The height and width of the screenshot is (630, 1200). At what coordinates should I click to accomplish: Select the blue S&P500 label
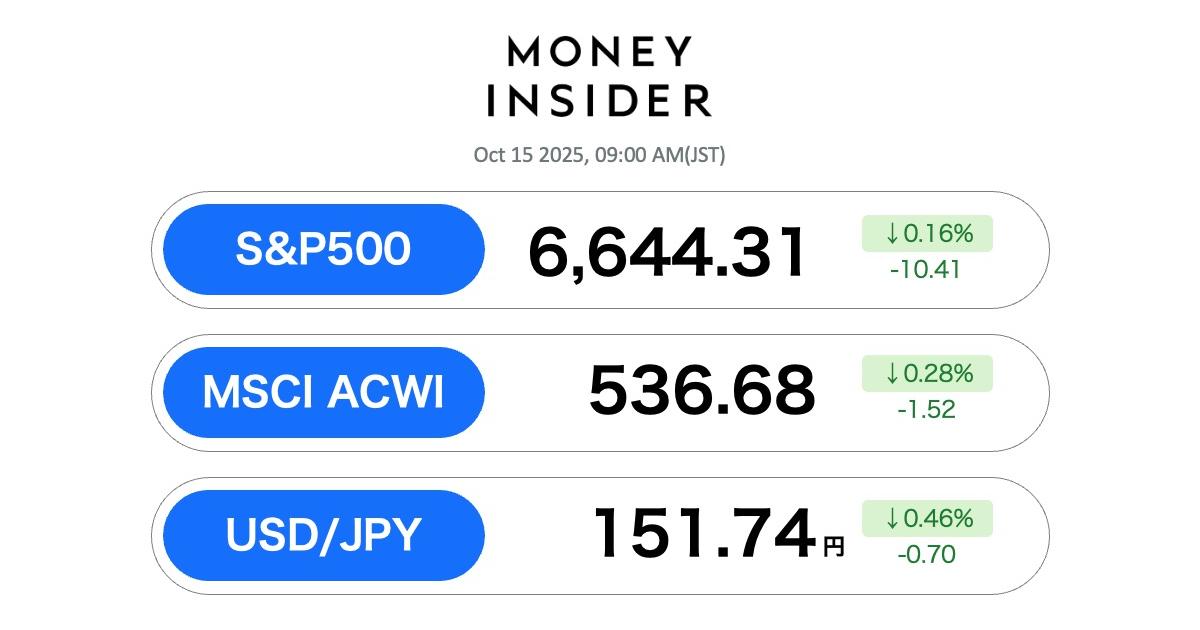point(323,249)
